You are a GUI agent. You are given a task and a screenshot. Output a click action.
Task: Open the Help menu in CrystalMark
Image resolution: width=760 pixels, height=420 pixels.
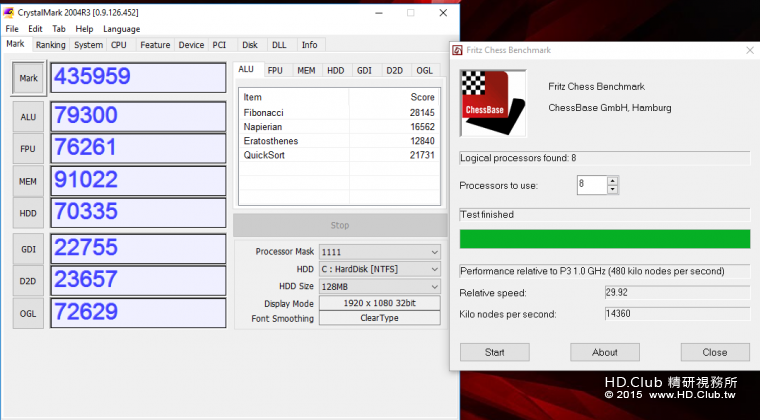click(x=84, y=29)
